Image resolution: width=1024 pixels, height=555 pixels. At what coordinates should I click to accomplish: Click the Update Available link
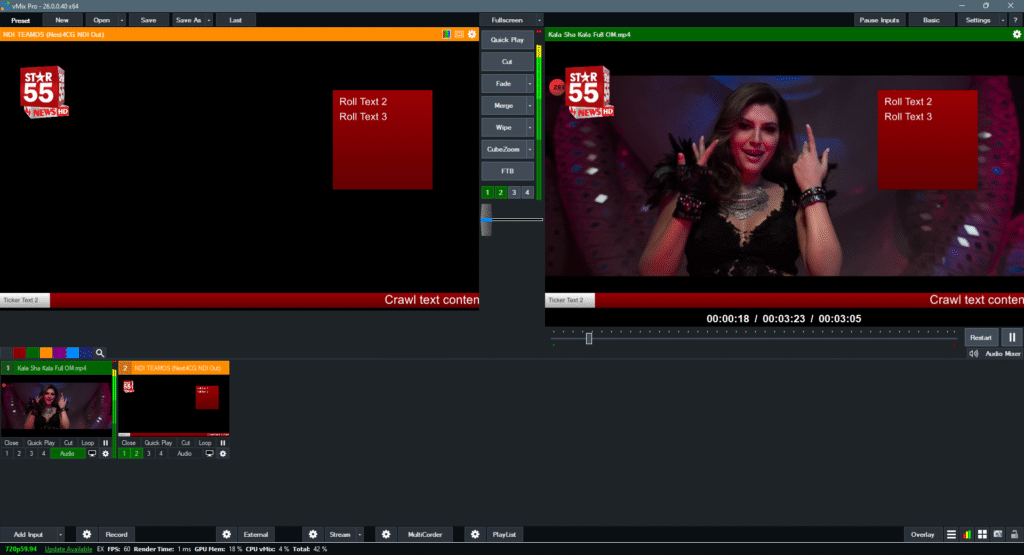[69, 549]
